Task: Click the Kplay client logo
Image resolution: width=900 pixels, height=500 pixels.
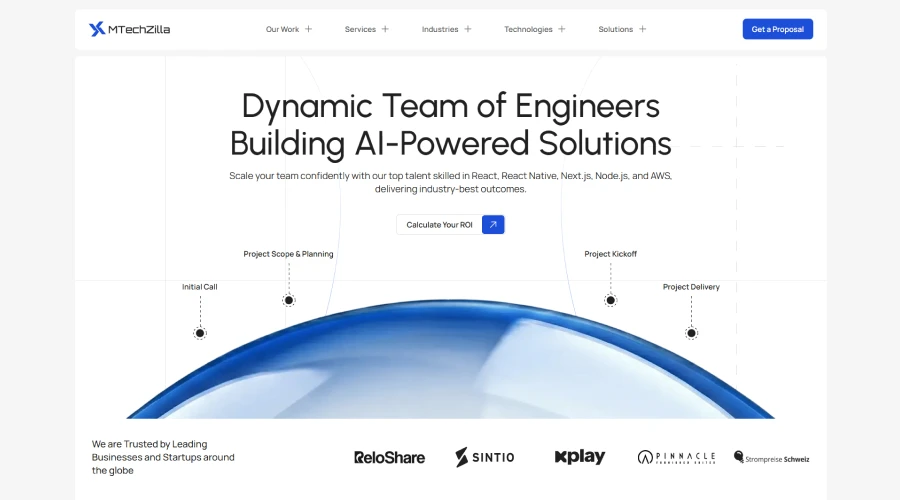Action: coord(580,457)
